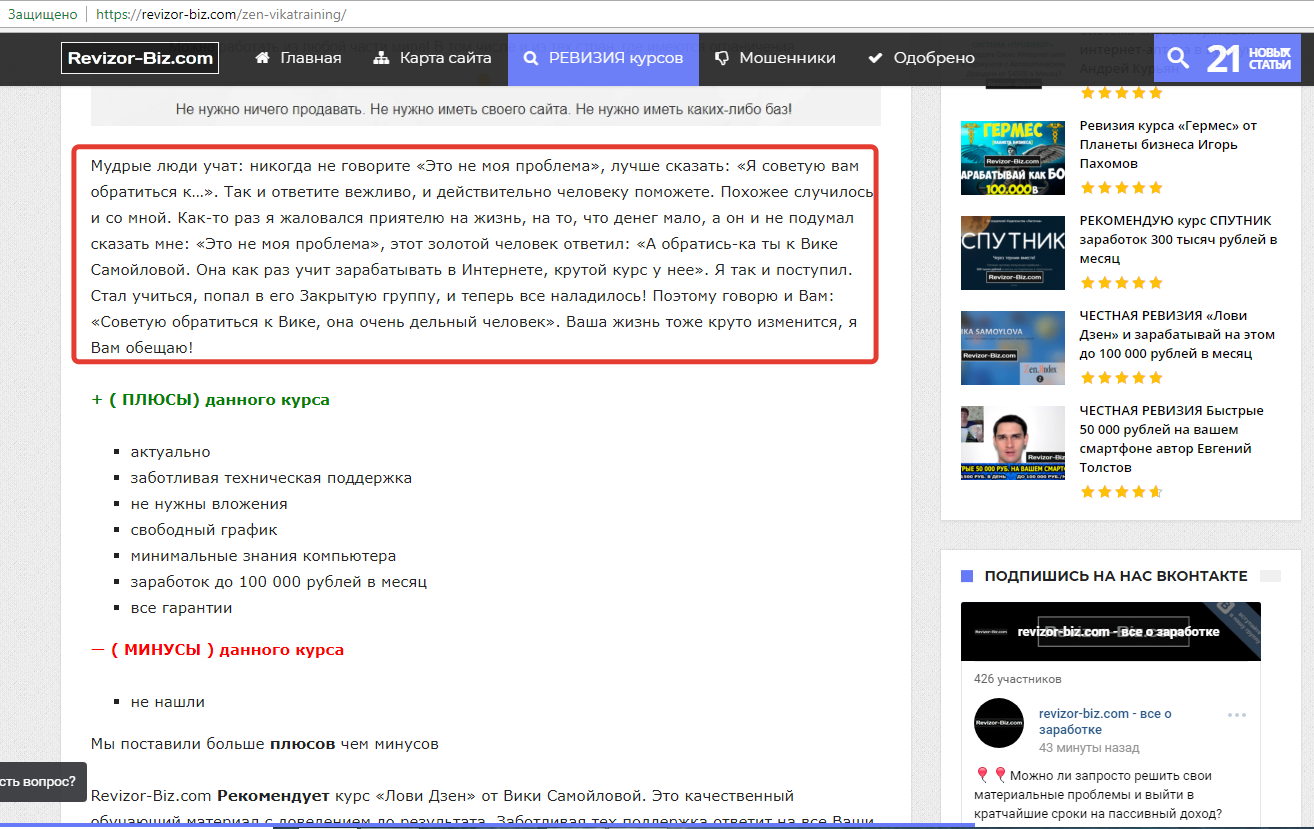
Task: Click the Revizor-Biz.com site logo
Action: (x=140, y=58)
